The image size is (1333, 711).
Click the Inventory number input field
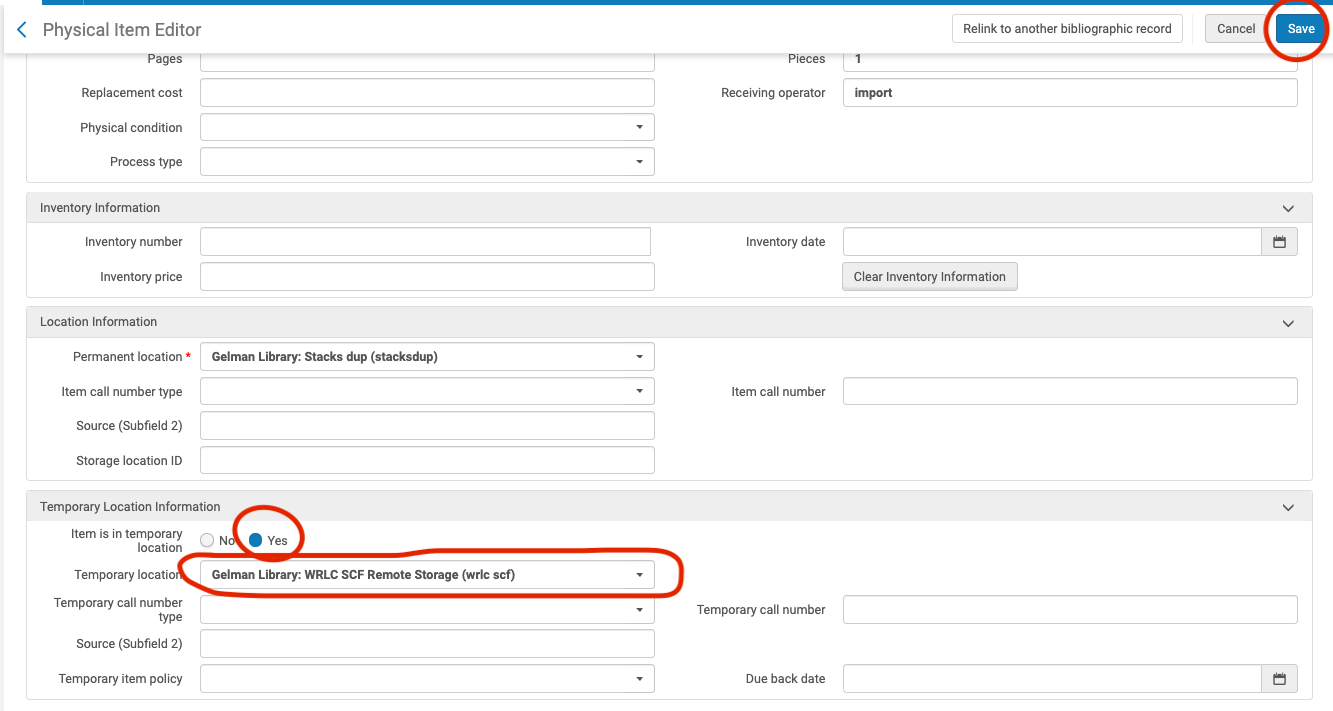click(x=425, y=242)
